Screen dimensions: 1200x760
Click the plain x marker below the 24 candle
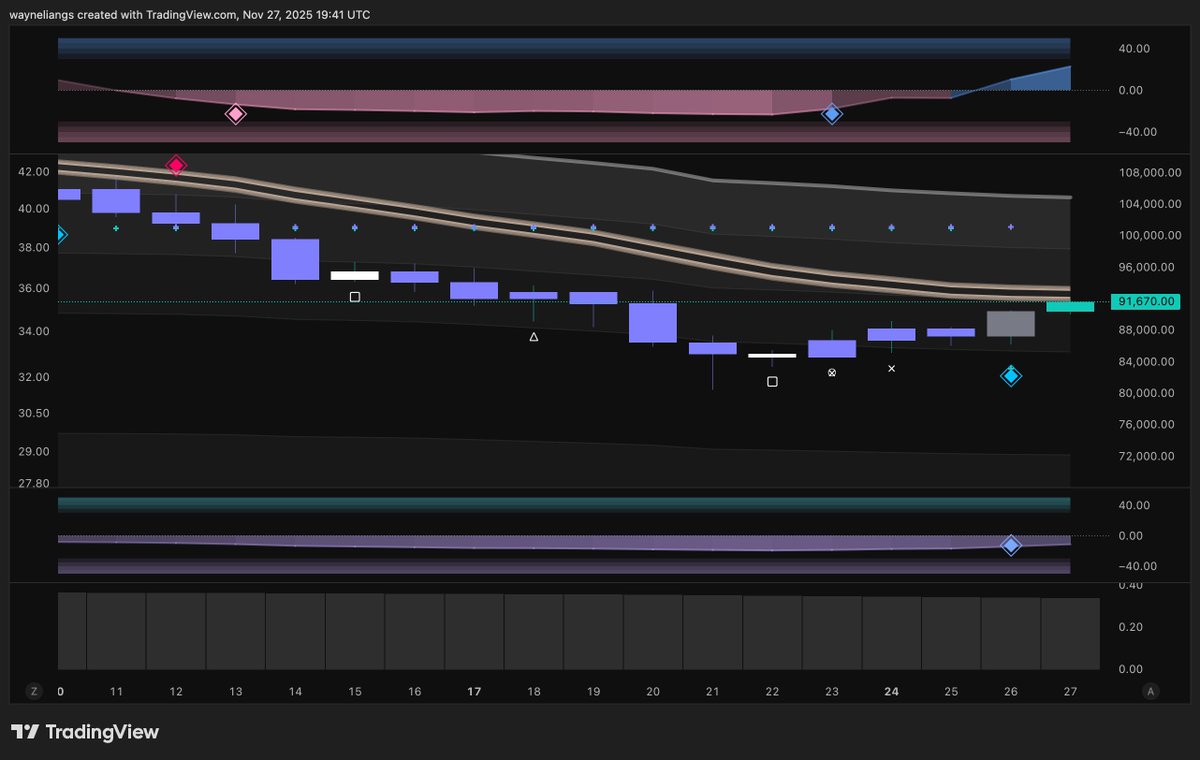892,369
